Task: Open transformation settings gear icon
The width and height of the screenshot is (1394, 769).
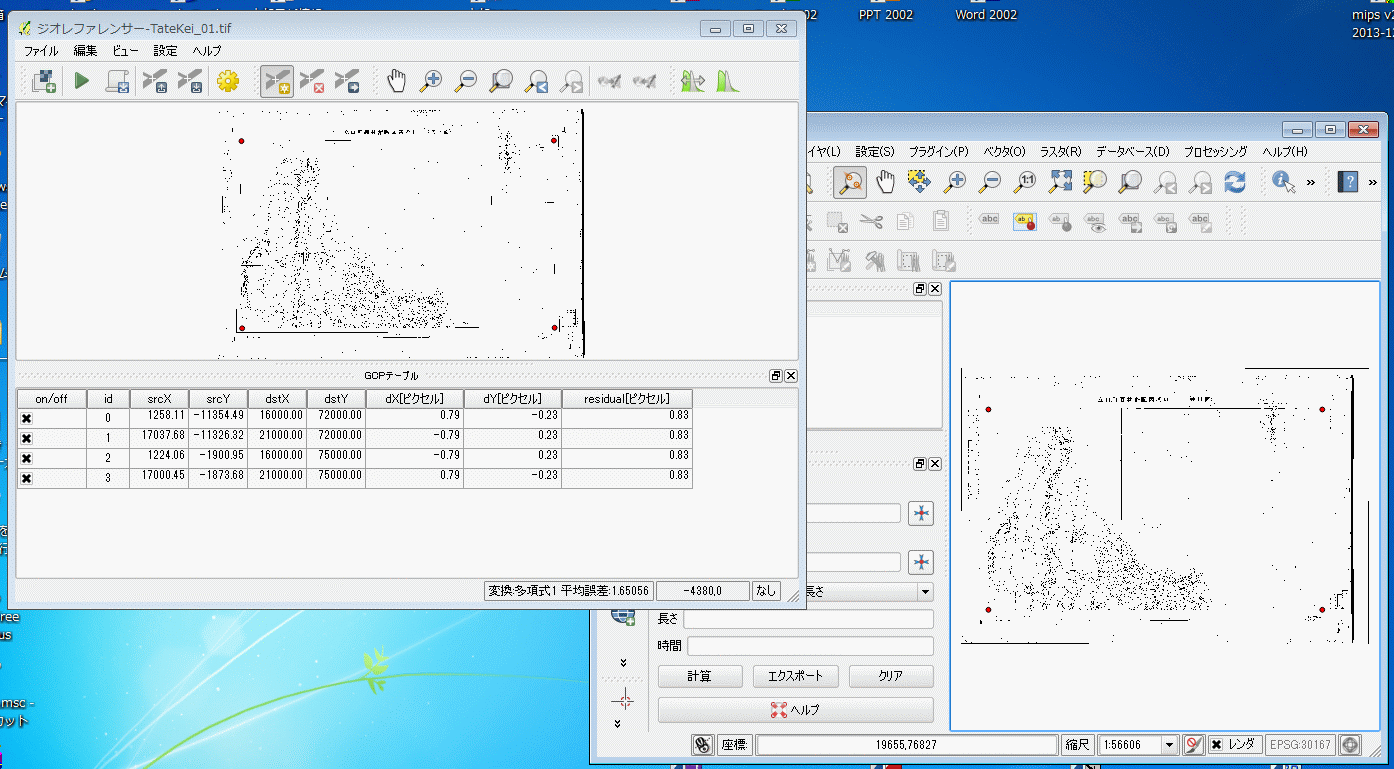Action: (228, 81)
